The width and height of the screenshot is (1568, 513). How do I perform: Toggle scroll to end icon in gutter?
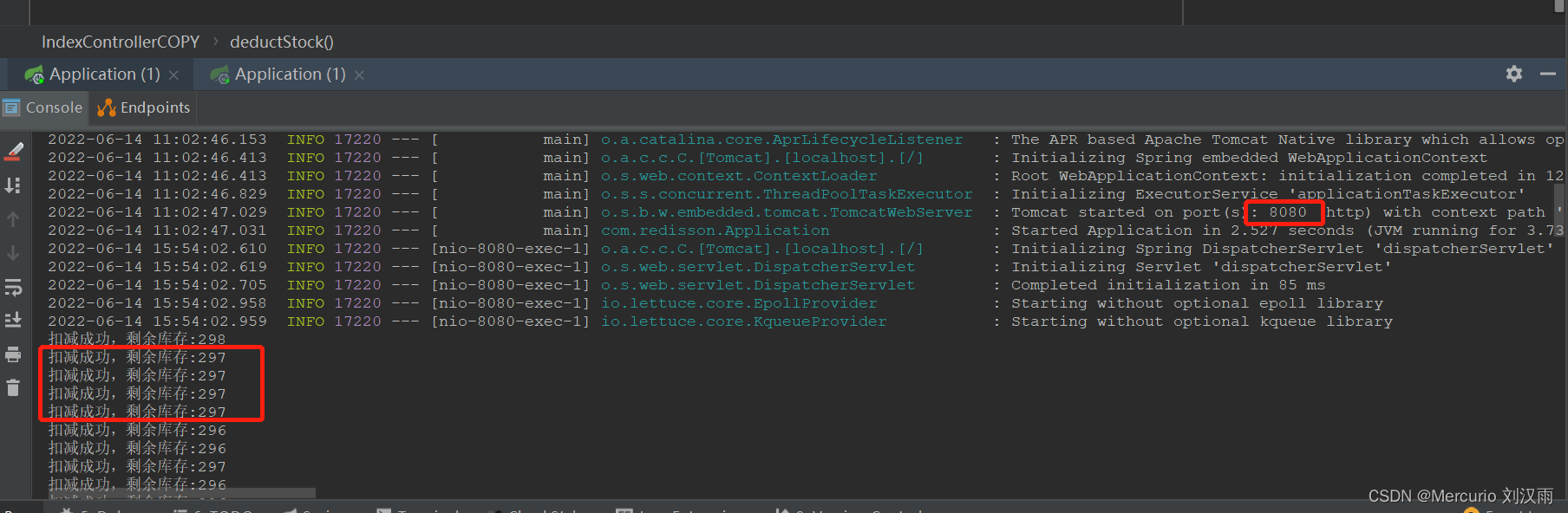point(13,321)
